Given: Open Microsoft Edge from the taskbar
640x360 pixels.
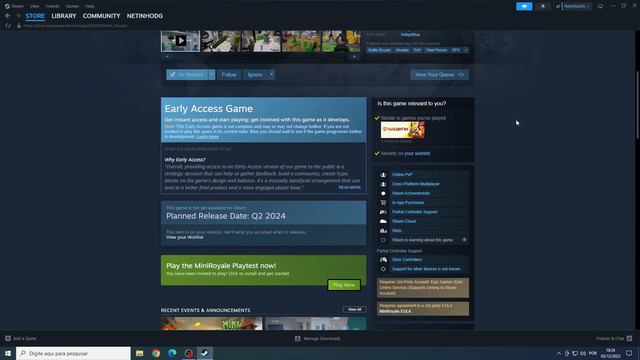Looking at the screenshot, I should 172,353.
